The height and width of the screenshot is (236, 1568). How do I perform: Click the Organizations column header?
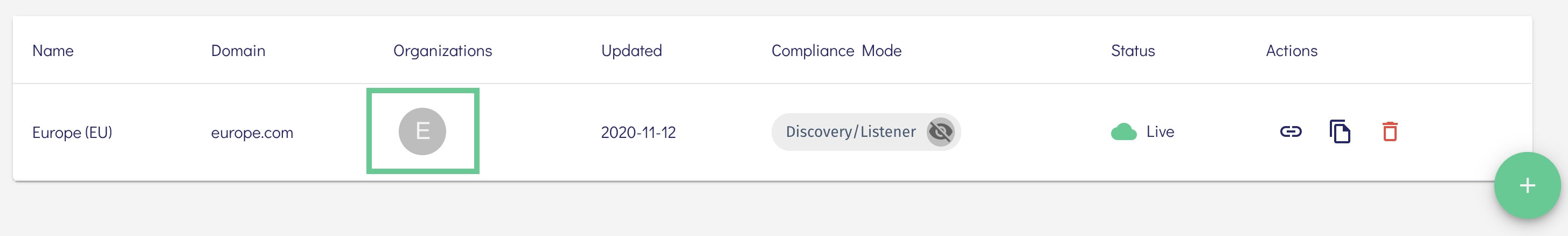point(442,51)
